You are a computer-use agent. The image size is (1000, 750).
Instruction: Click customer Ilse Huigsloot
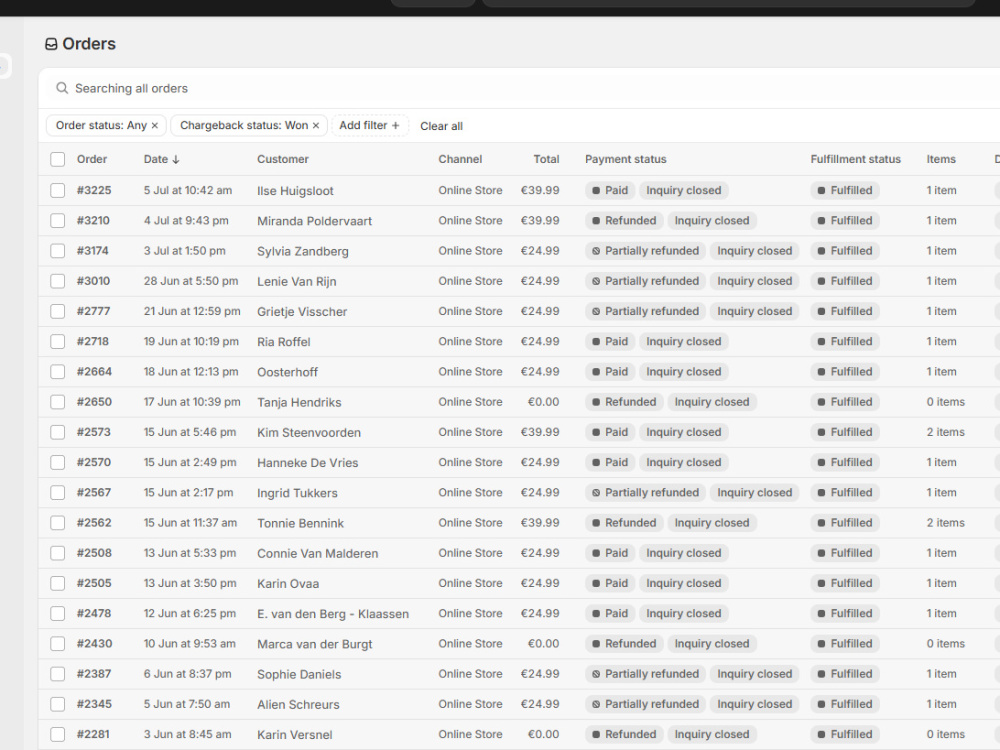(x=295, y=191)
